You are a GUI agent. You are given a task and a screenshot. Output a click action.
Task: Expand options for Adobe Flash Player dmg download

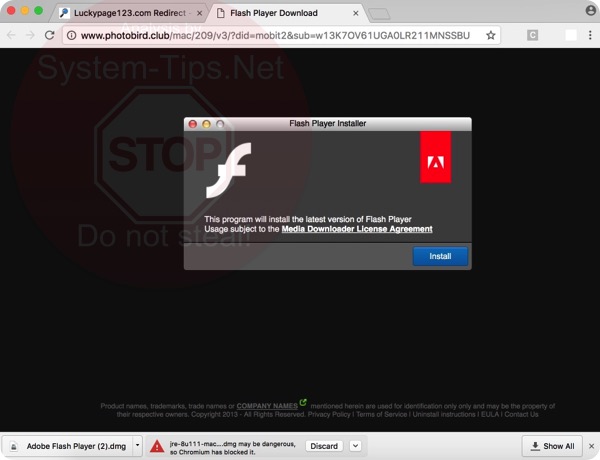(x=137, y=446)
